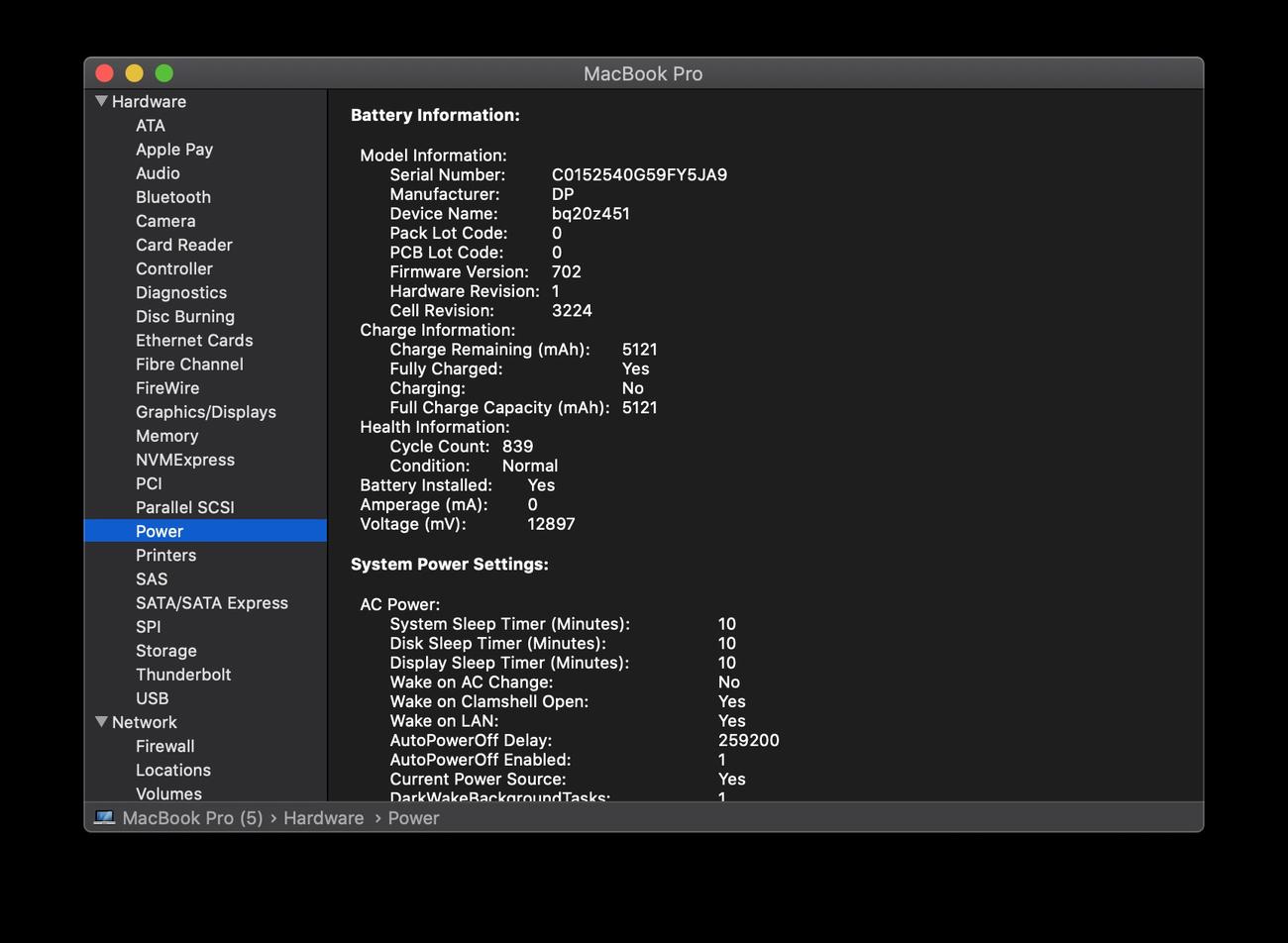Click MacBook Pro (5) in path bar
1288x943 pixels.
coord(193,818)
